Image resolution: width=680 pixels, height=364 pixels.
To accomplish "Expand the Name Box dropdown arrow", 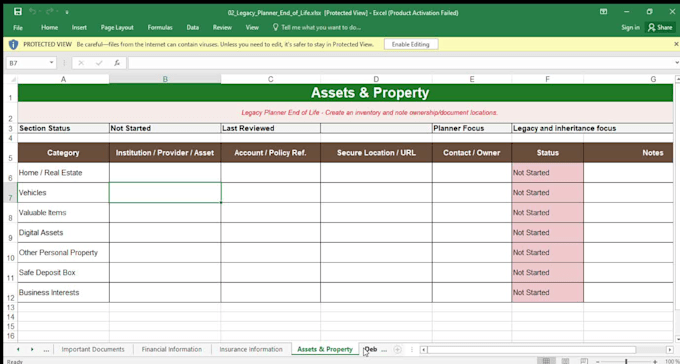I will (52, 63).
